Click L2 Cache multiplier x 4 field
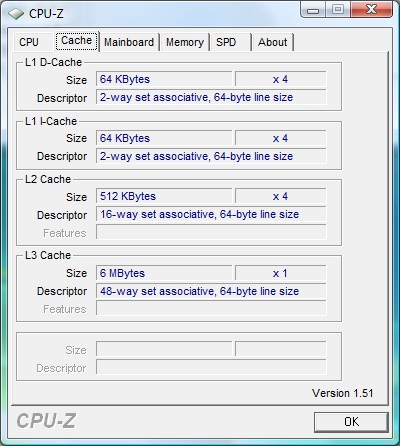 click(280, 196)
